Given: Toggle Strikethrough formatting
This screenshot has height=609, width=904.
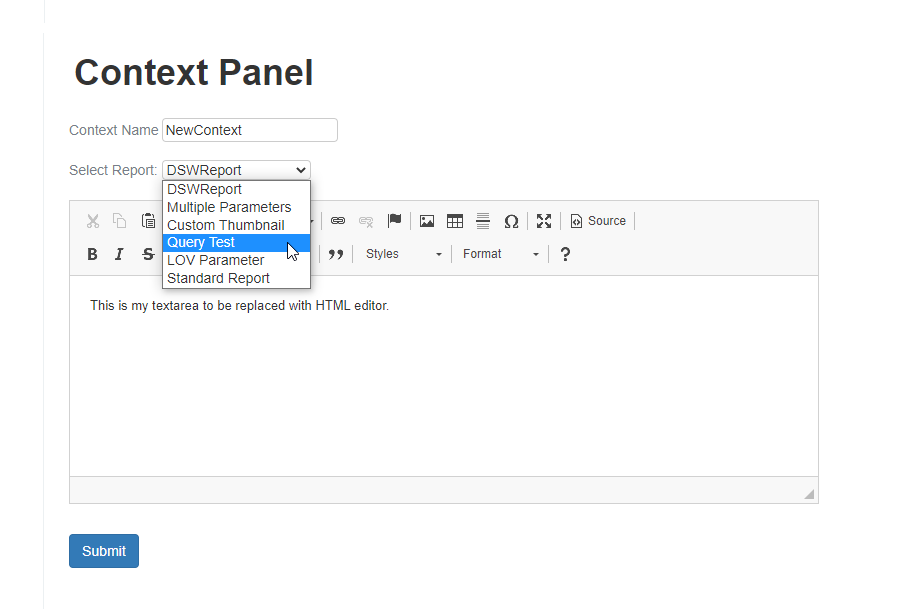Looking at the screenshot, I should click(x=148, y=254).
